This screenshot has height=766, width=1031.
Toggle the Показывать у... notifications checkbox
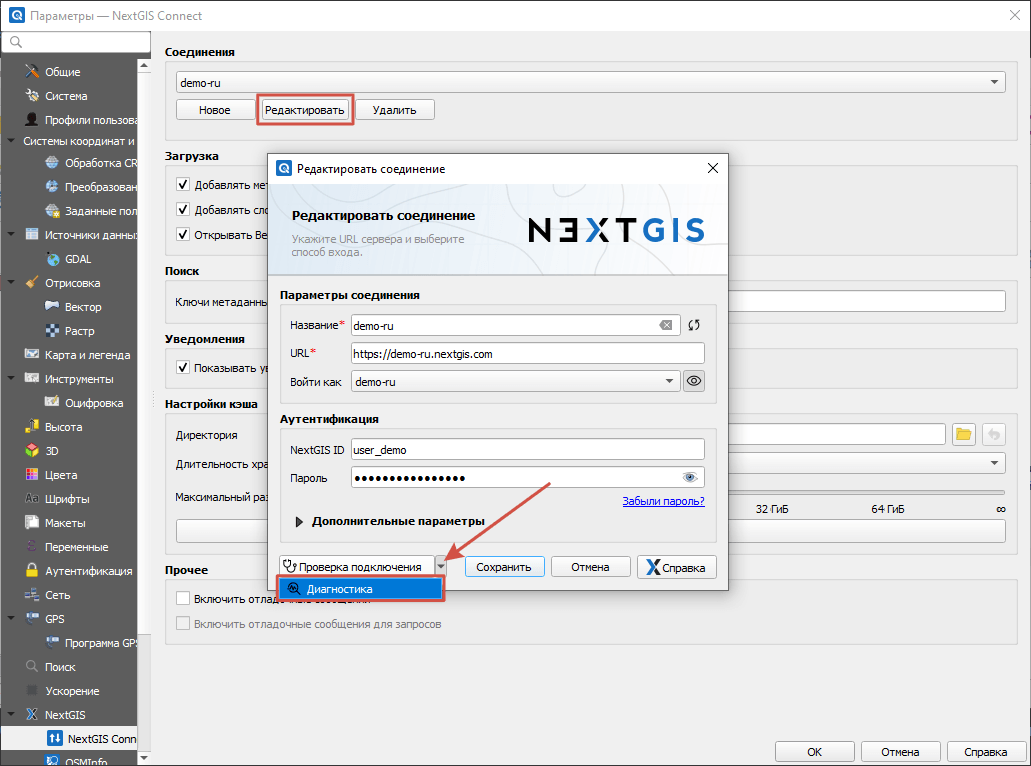[183, 368]
